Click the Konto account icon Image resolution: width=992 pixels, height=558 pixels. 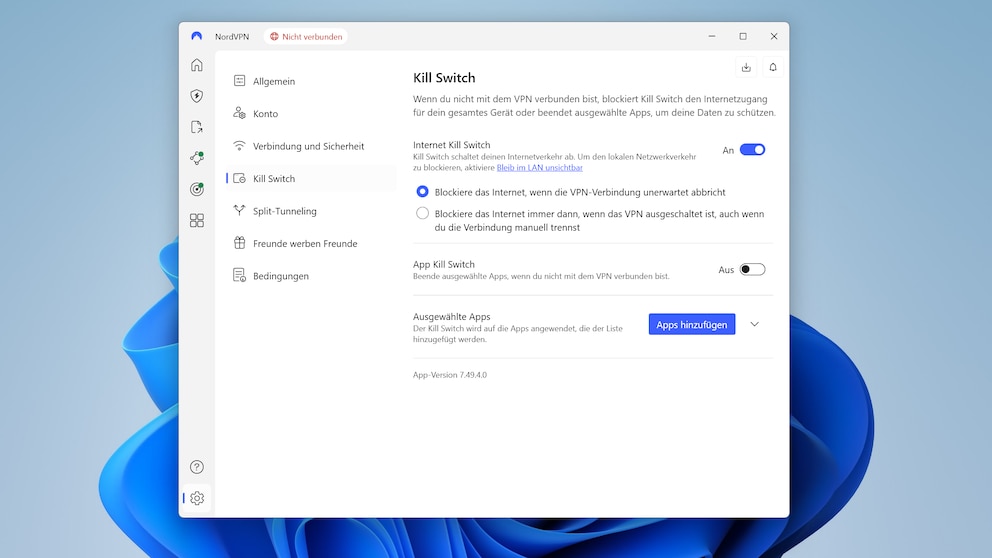pyautogui.click(x=239, y=113)
